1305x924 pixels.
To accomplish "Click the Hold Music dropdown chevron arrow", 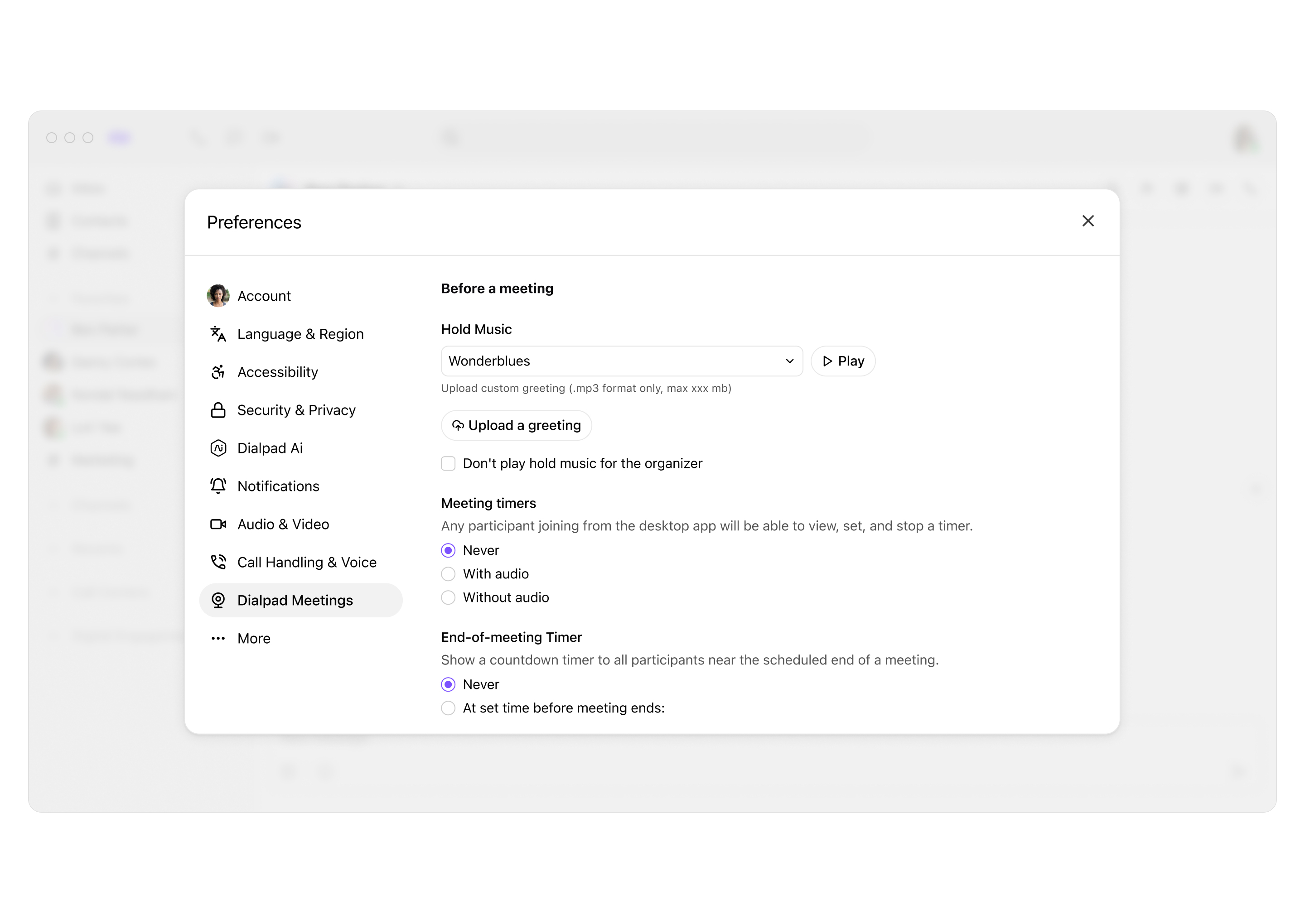I will [789, 361].
